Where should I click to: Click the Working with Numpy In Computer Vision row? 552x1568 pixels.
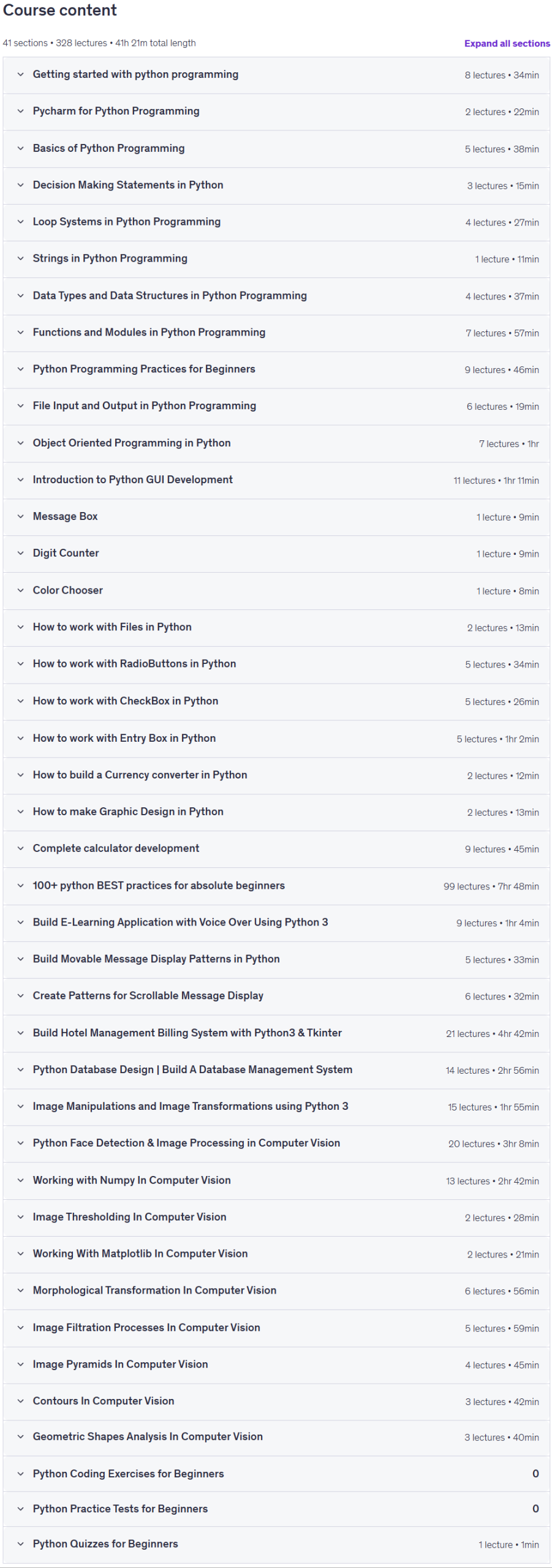[276, 1181]
